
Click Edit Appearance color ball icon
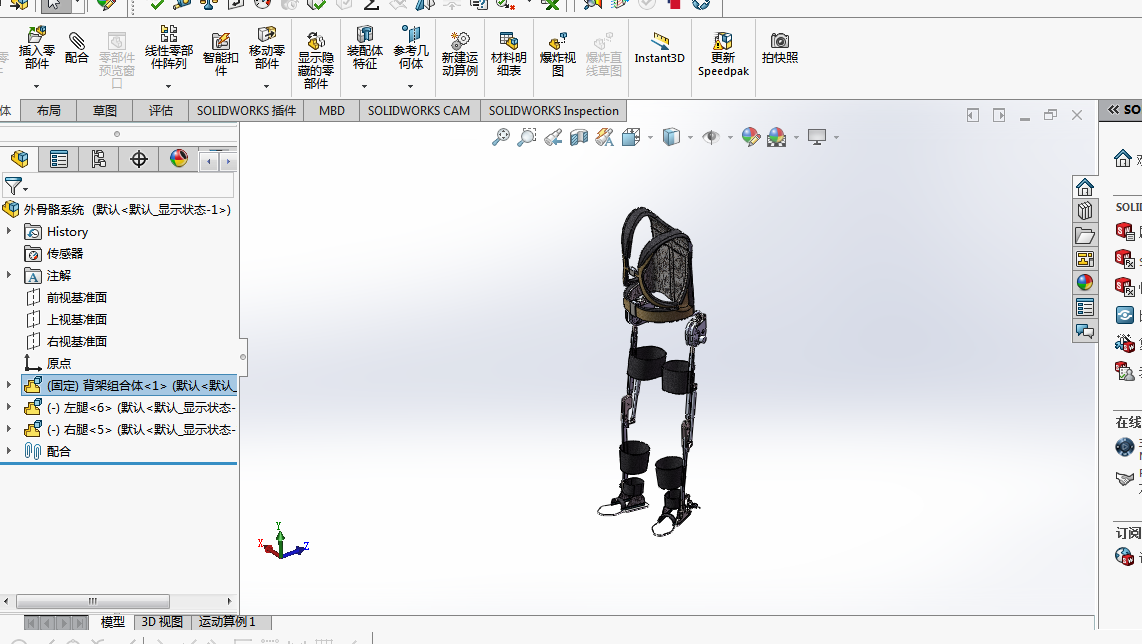[750, 137]
